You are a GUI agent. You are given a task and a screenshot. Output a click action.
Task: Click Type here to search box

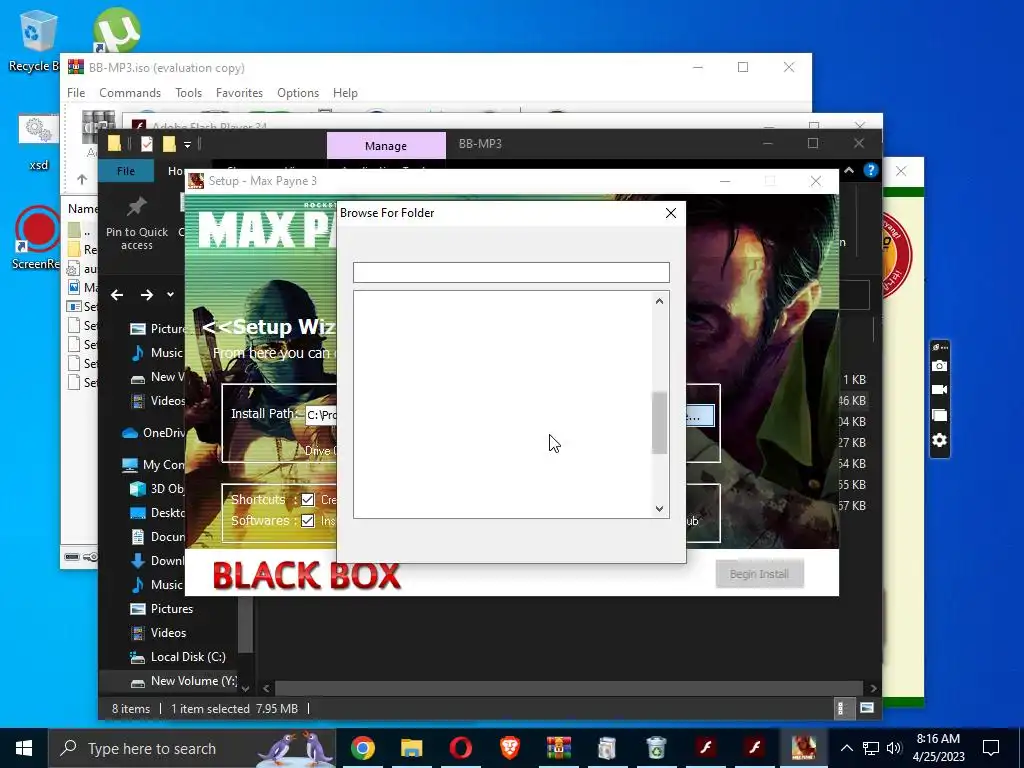click(x=192, y=748)
